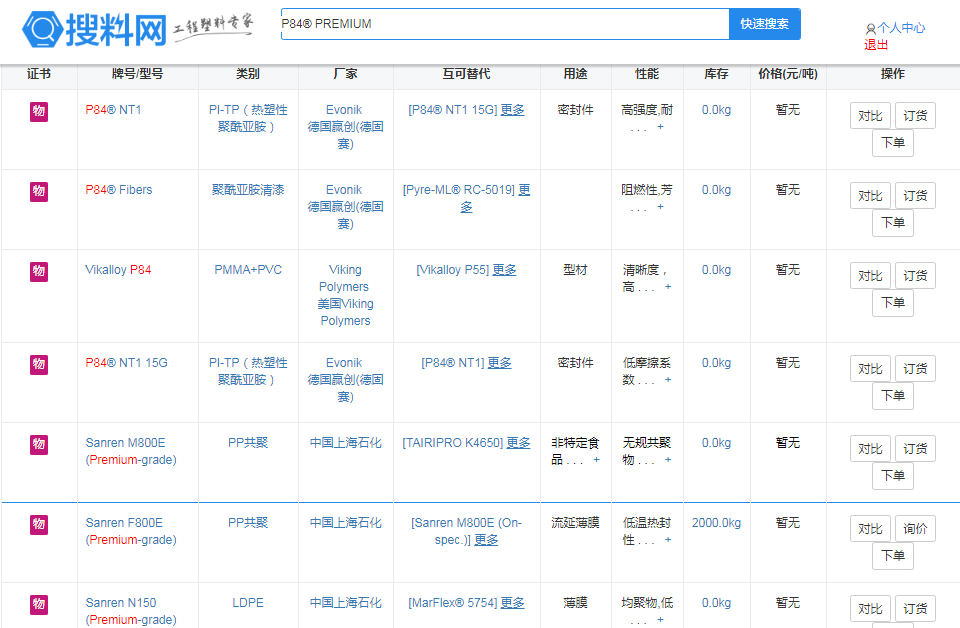Click 下单 button for Vikalloy P84
Viewport: 960px width, 628px height.
click(892, 303)
